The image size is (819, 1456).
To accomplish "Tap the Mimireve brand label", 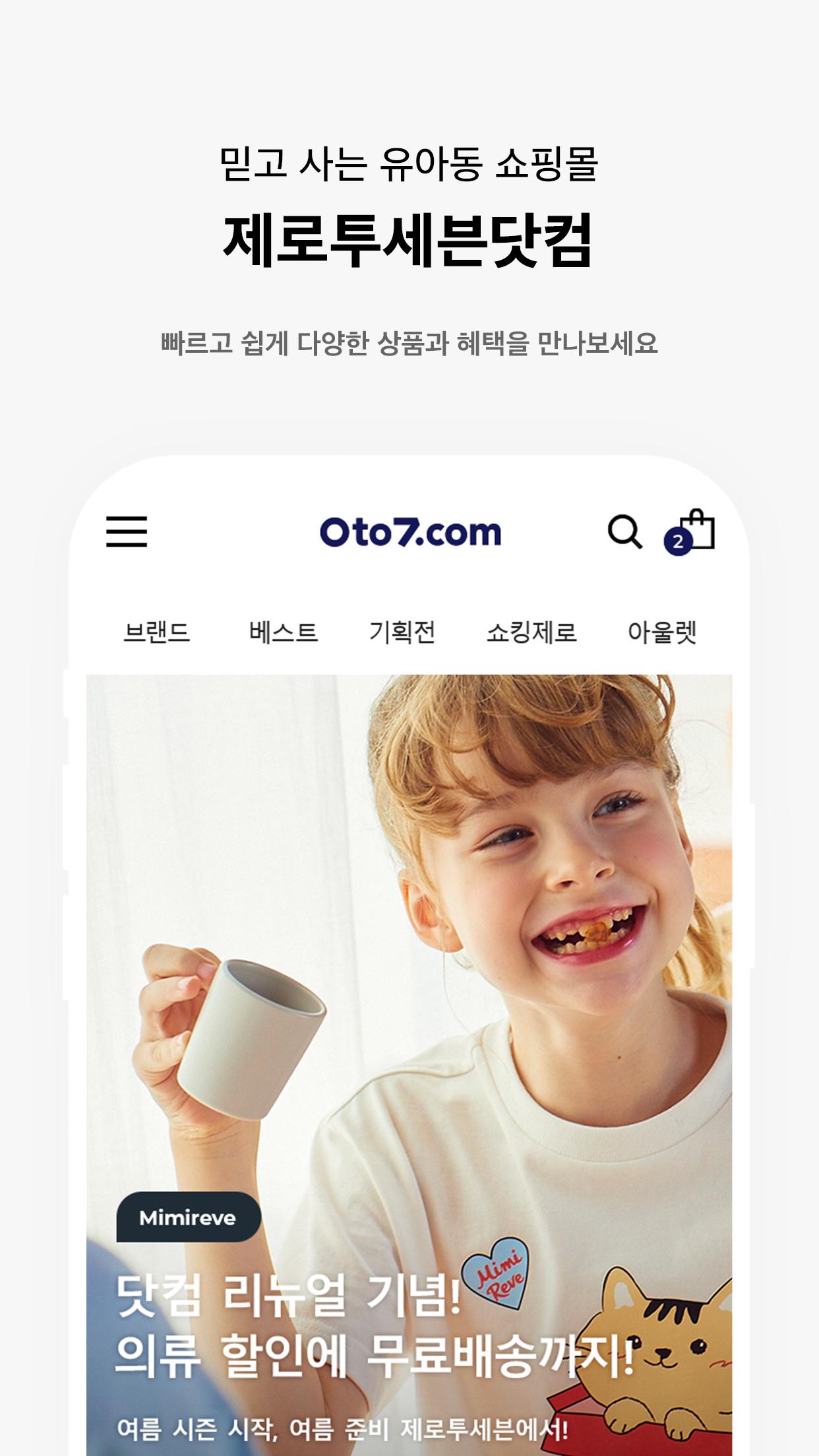I will (189, 1217).
